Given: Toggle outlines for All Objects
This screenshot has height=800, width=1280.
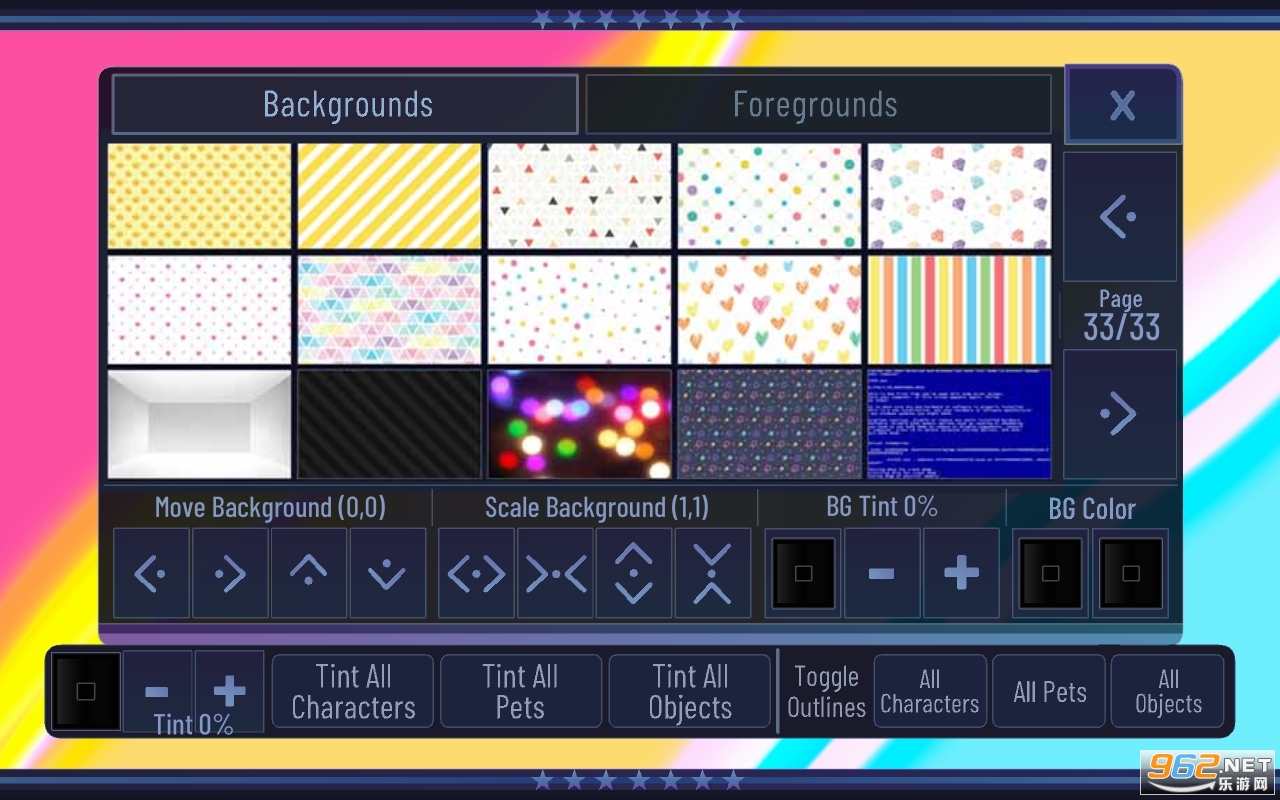Looking at the screenshot, I should [x=1168, y=691].
